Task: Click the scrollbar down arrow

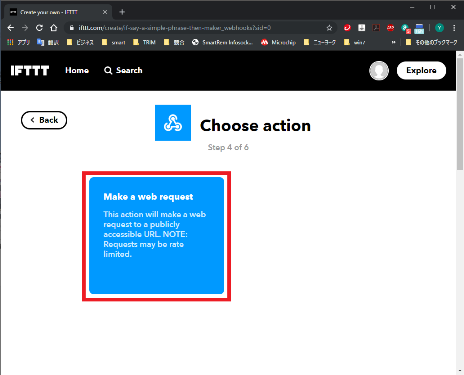Action: (460, 371)
